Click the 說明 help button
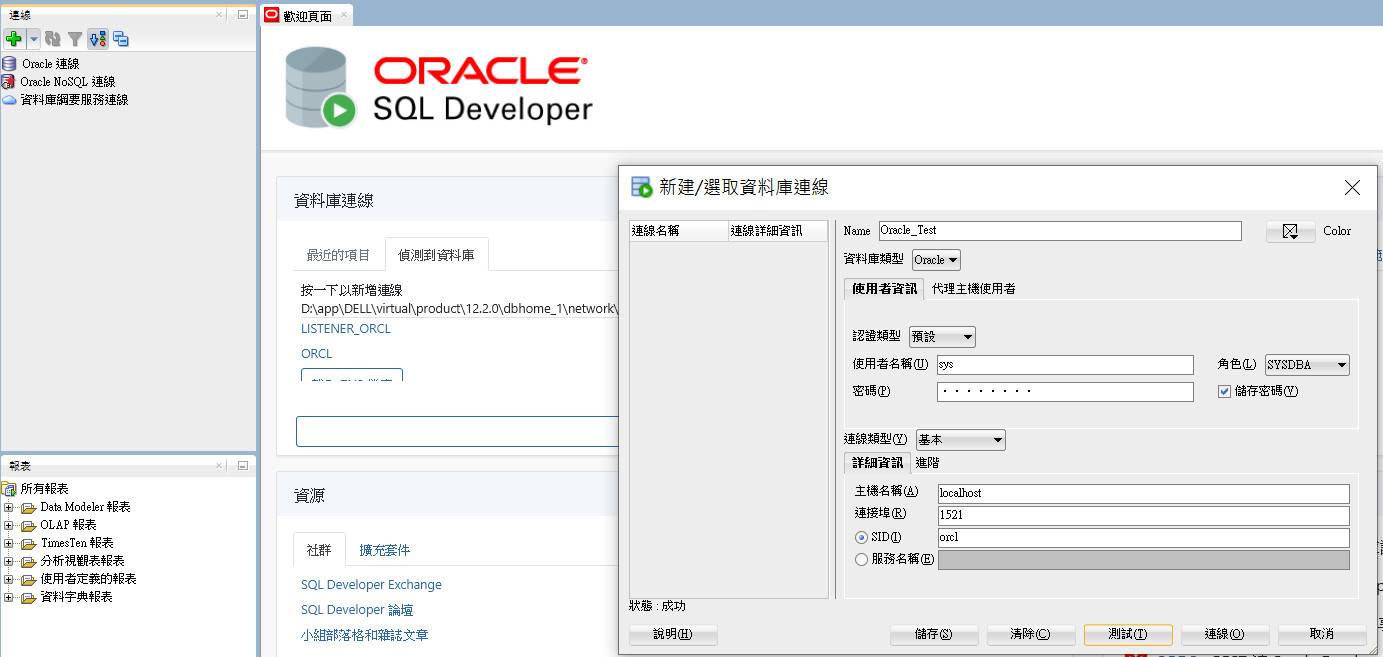The image size is (1383, 657). tap(673, 635)
